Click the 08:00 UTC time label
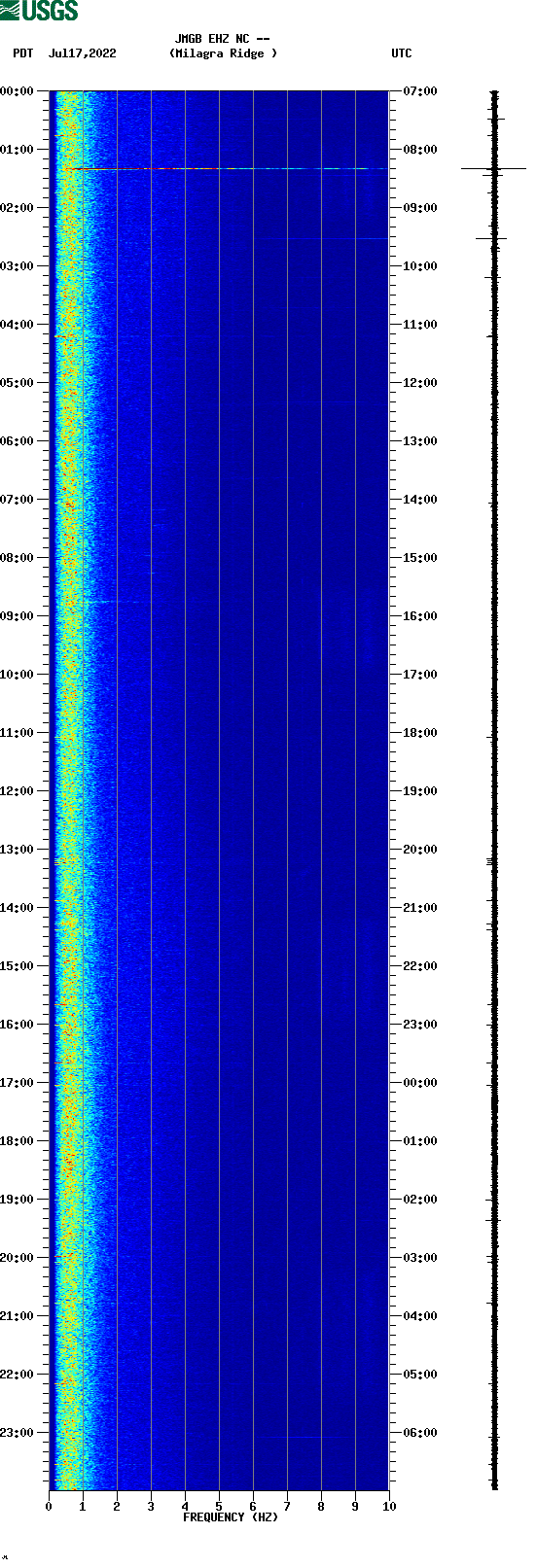Image resolution: width=537 pixels, height=1568 pixels. click(x=420, y=150)
